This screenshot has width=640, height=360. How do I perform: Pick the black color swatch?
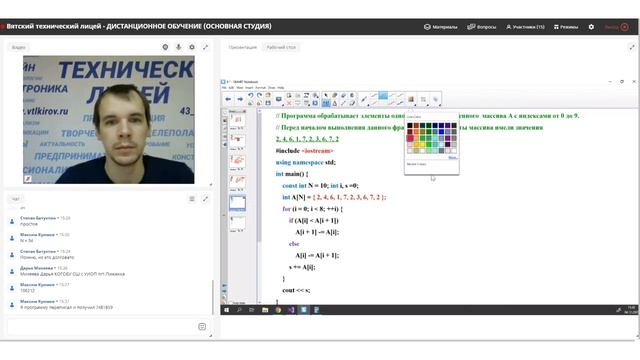click(x=410, y=126)
